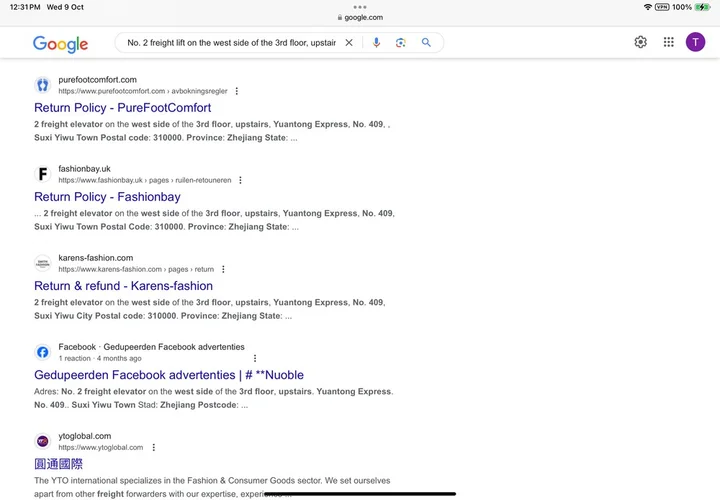Open the purple T account avatar
Screen dimensions: 720x500
pos(695,42)
